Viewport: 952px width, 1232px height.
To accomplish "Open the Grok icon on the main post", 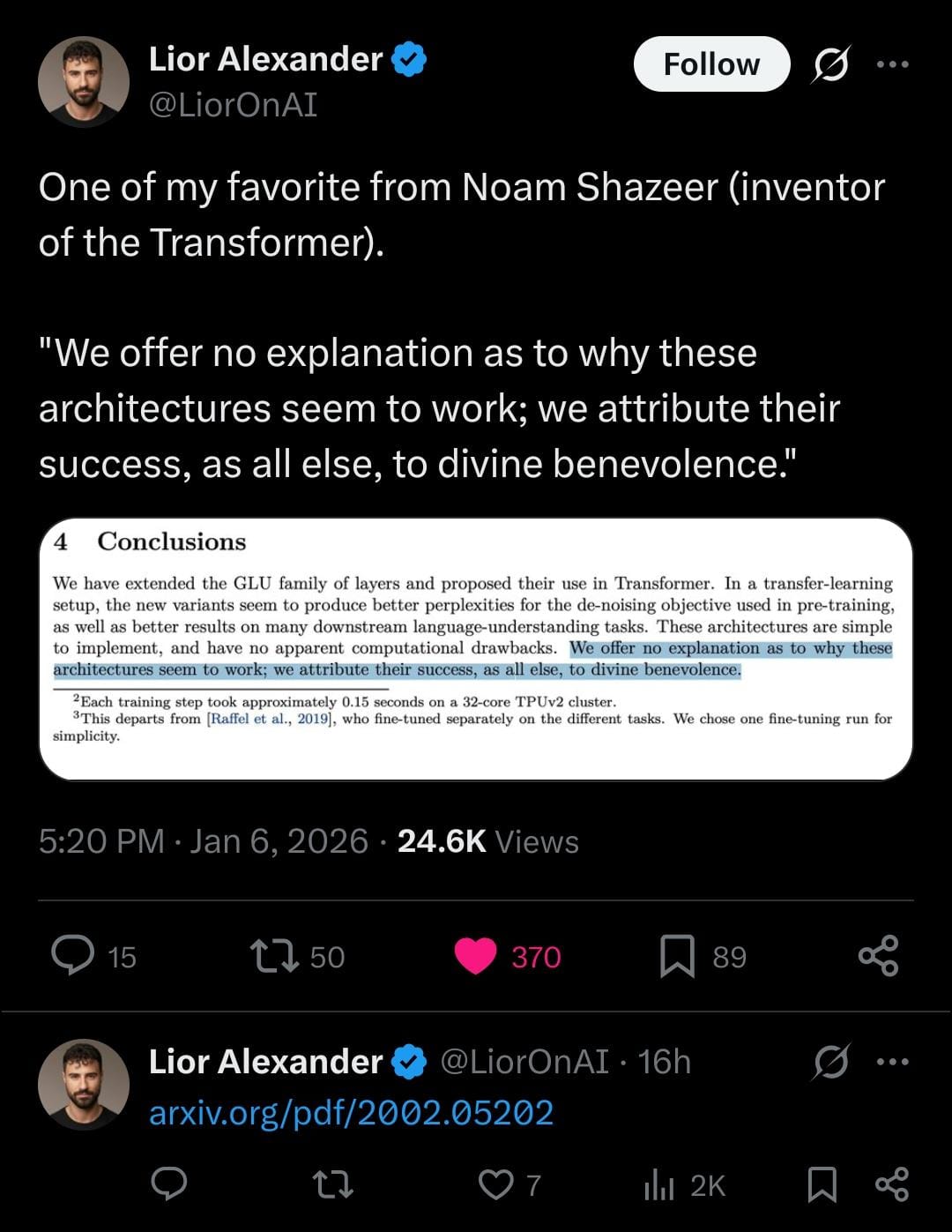I will [x=829, y=64].
